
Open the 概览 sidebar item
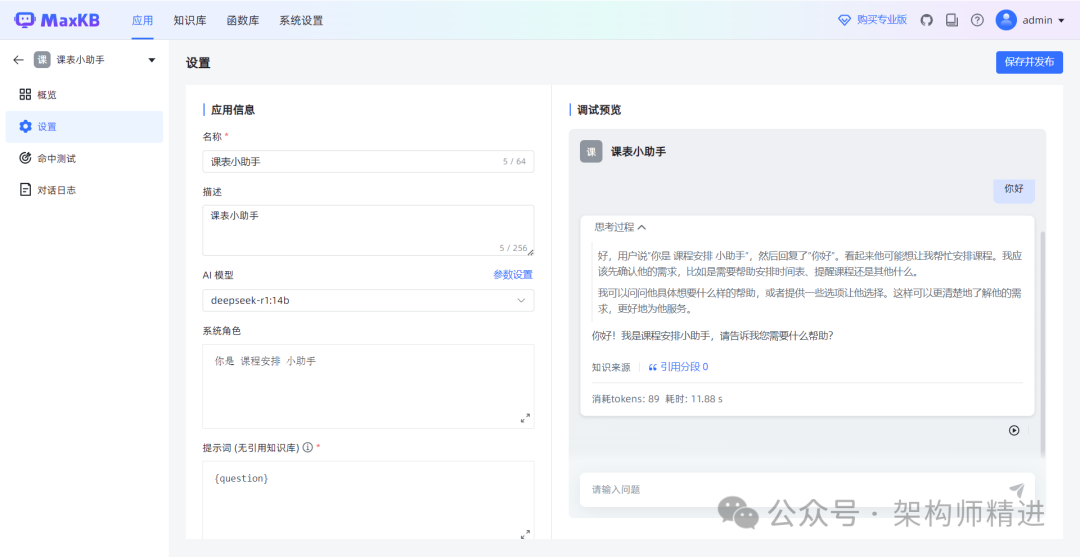(x=84, y=94)
